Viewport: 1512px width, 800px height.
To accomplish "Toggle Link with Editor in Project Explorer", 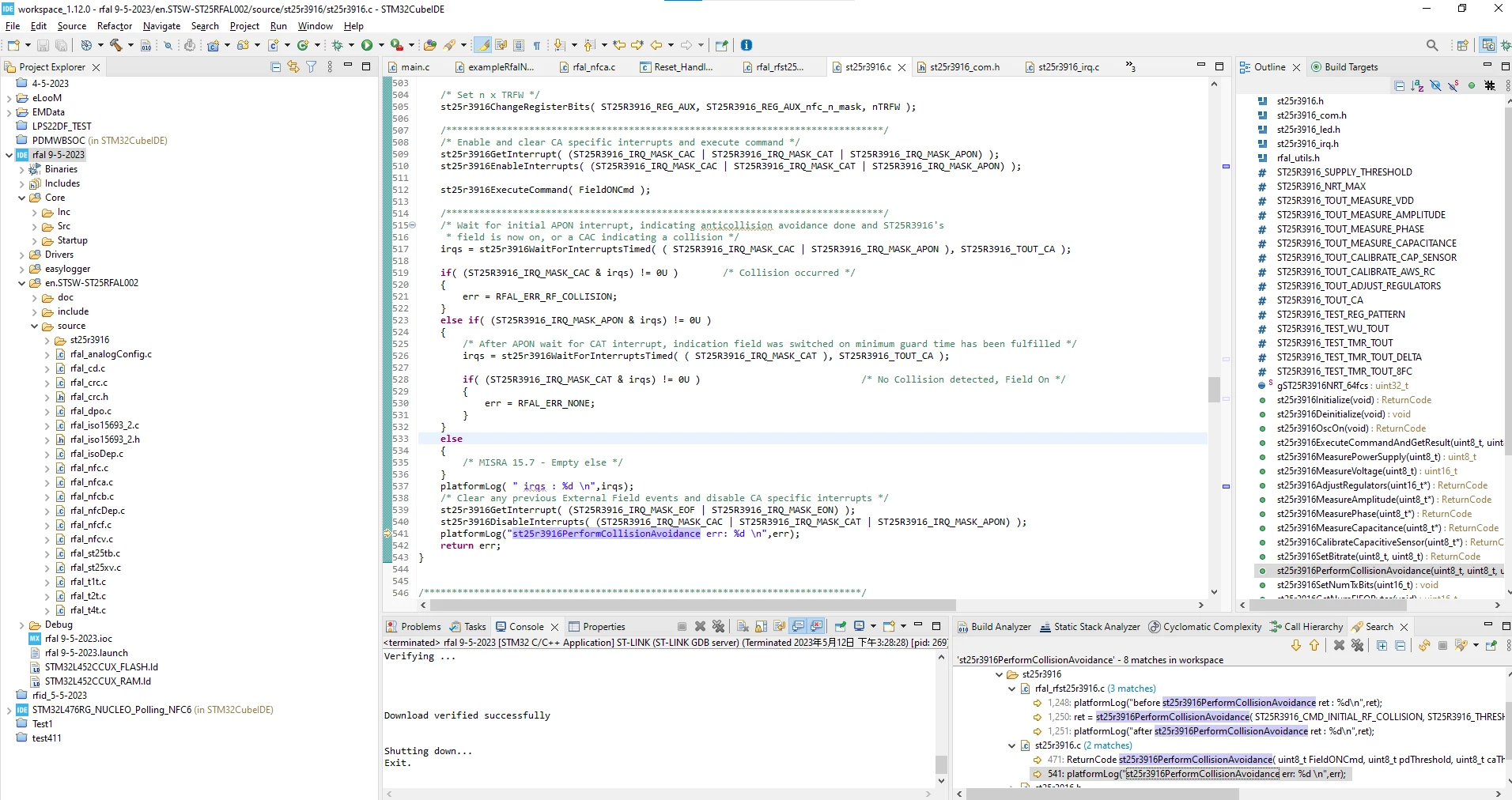I will coord(293,67).
